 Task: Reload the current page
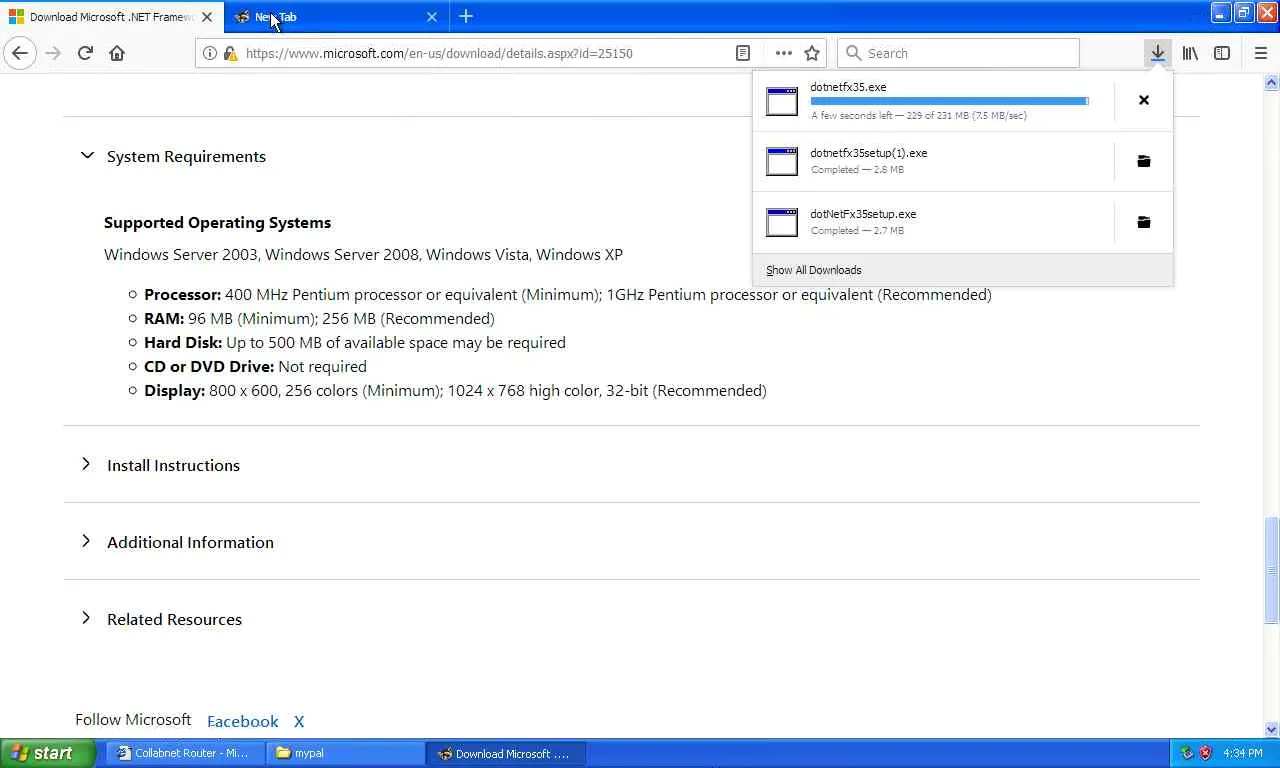(85, 53)
